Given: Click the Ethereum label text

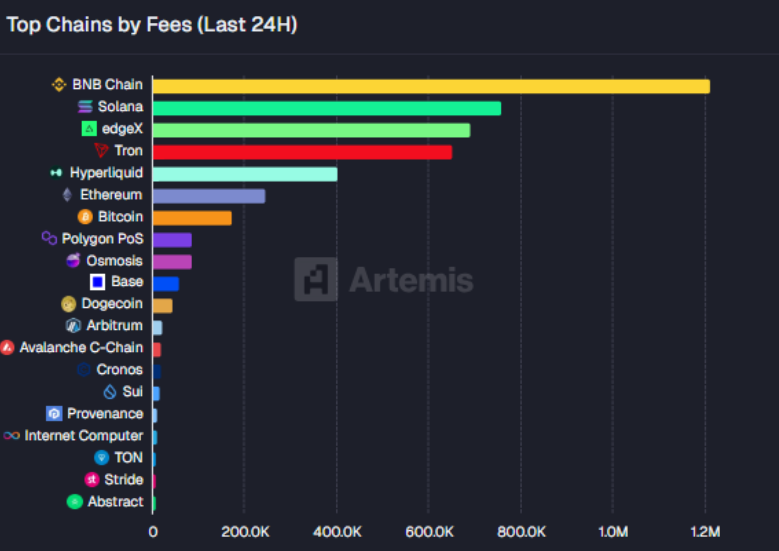Looking at the screenshot, I should (111, 195).
